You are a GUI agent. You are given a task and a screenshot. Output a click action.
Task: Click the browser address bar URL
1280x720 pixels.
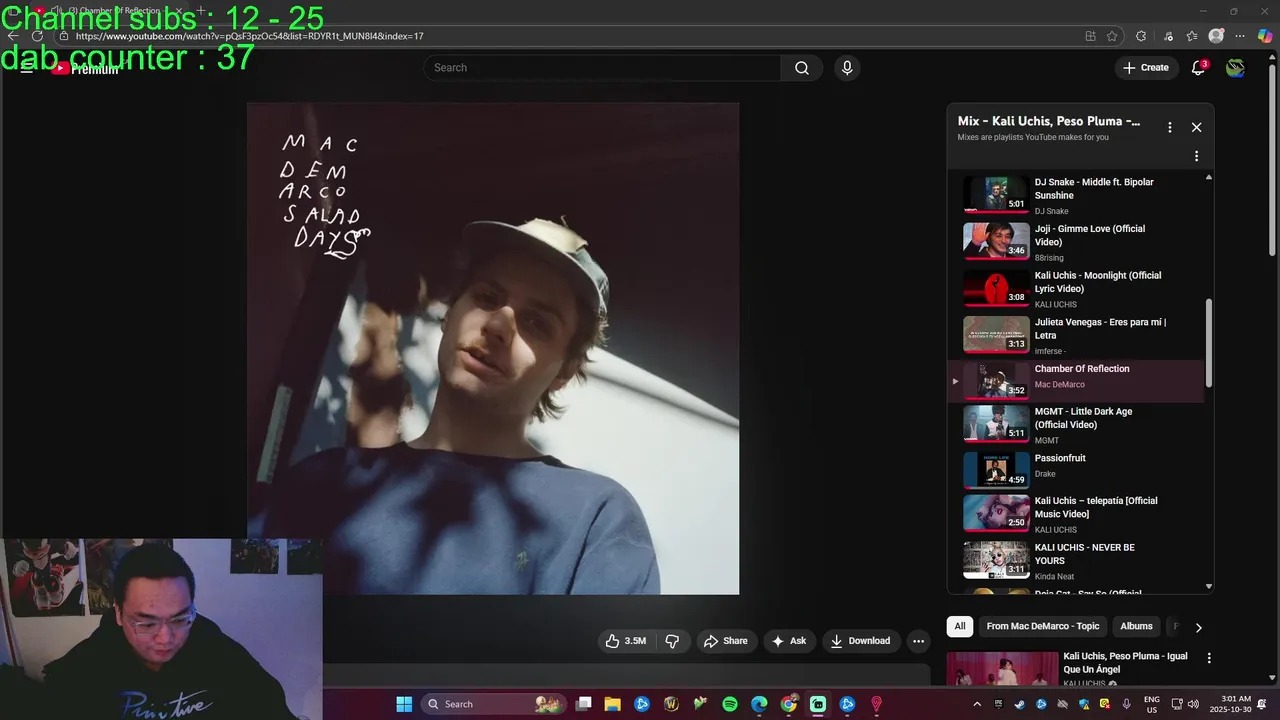(x=249, y=36)
